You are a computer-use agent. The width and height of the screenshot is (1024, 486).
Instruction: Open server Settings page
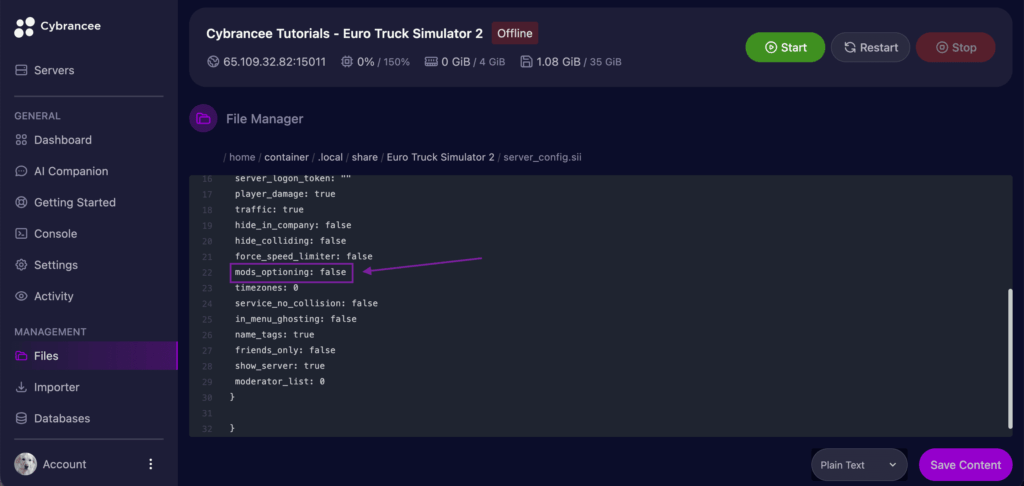click(x=46, y=265)
